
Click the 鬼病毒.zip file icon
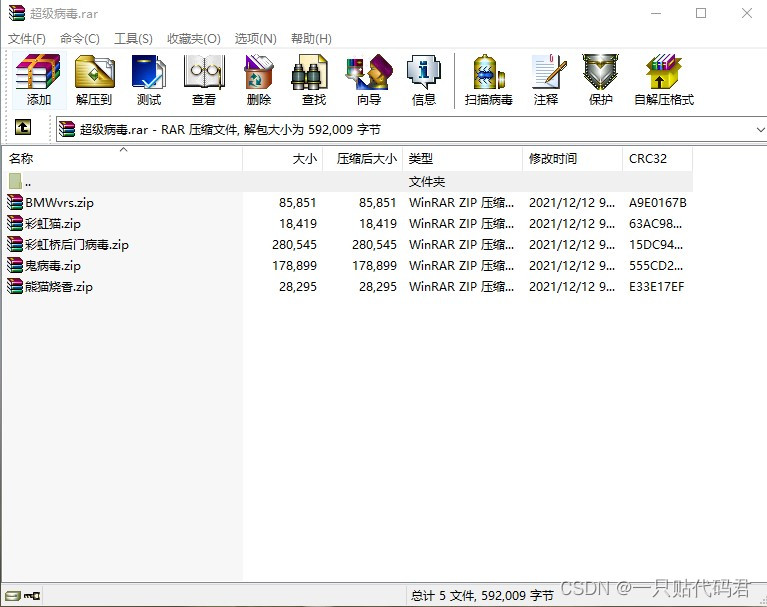coord(15,266)
